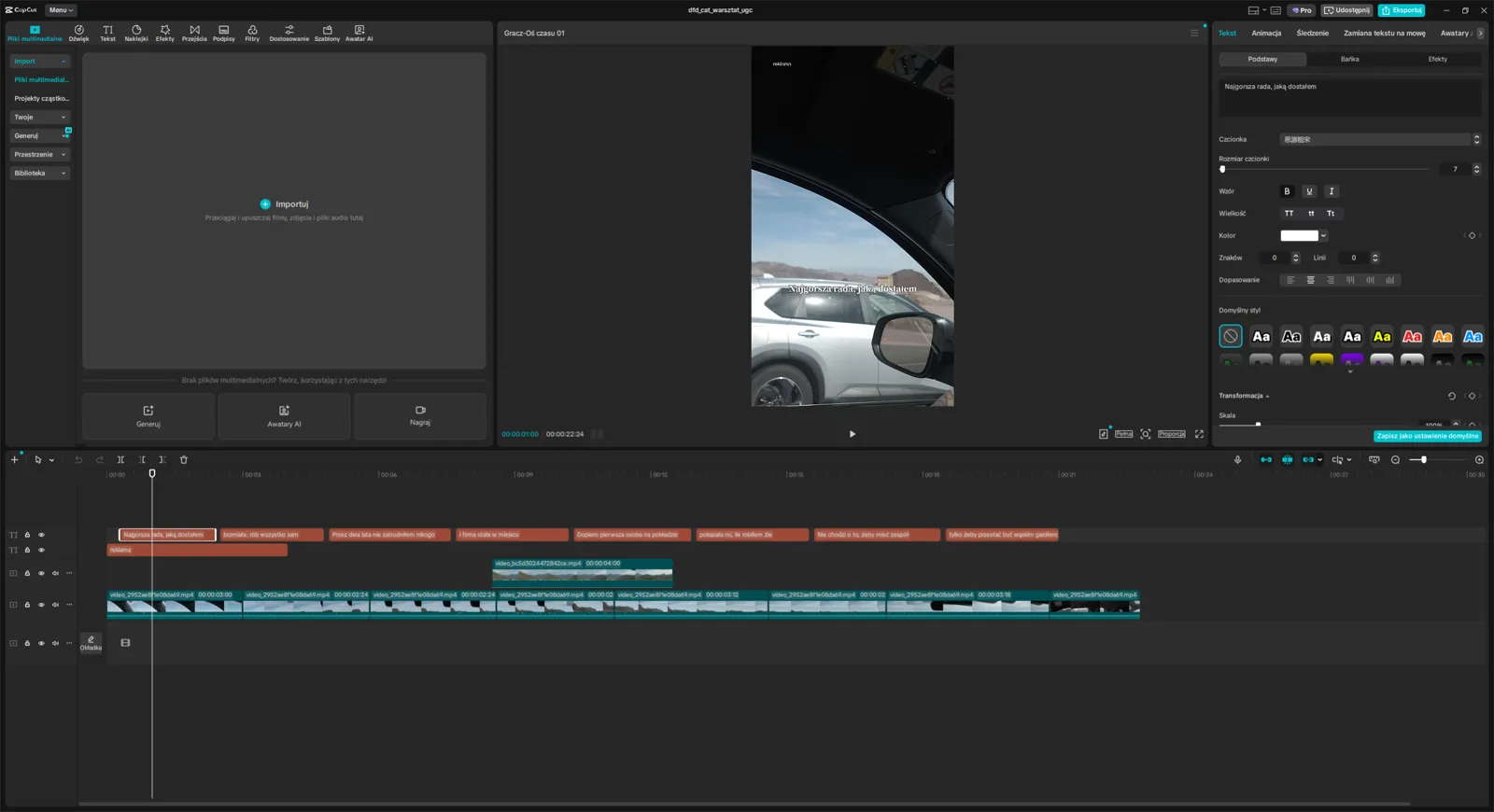
Task: Click the Udostępnij share button
Action: coord(1347,10)
